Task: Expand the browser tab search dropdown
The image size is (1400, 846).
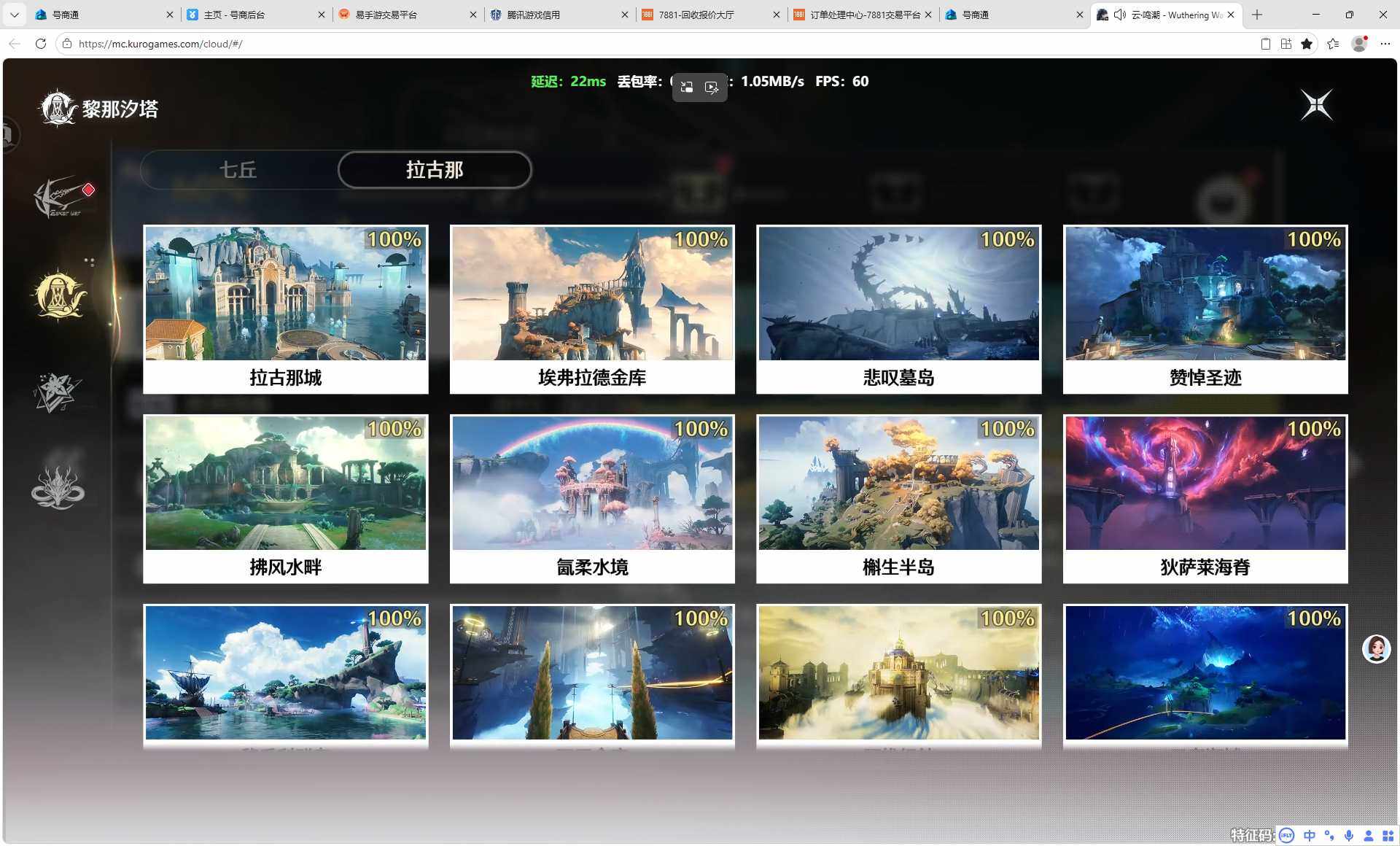Action: tap(14, 15)
